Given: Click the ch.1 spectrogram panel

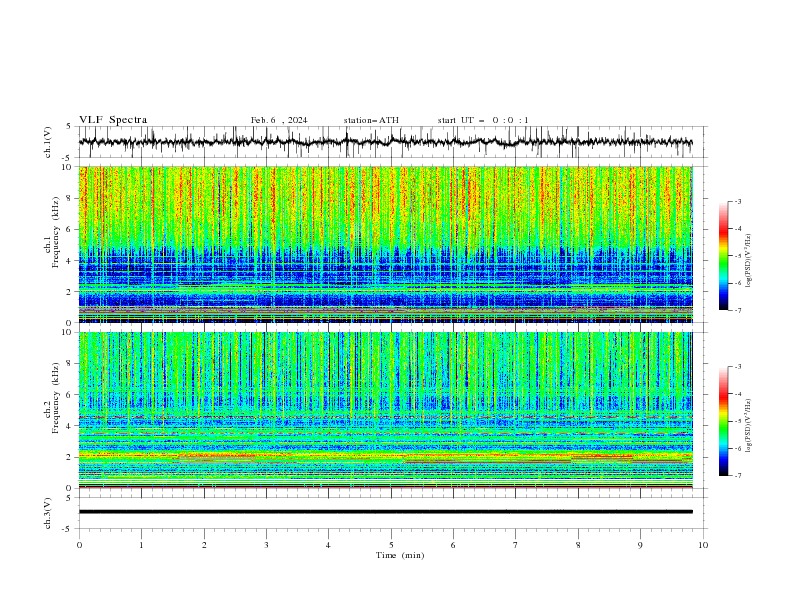Looking at the screenshot, I should 386,244.
